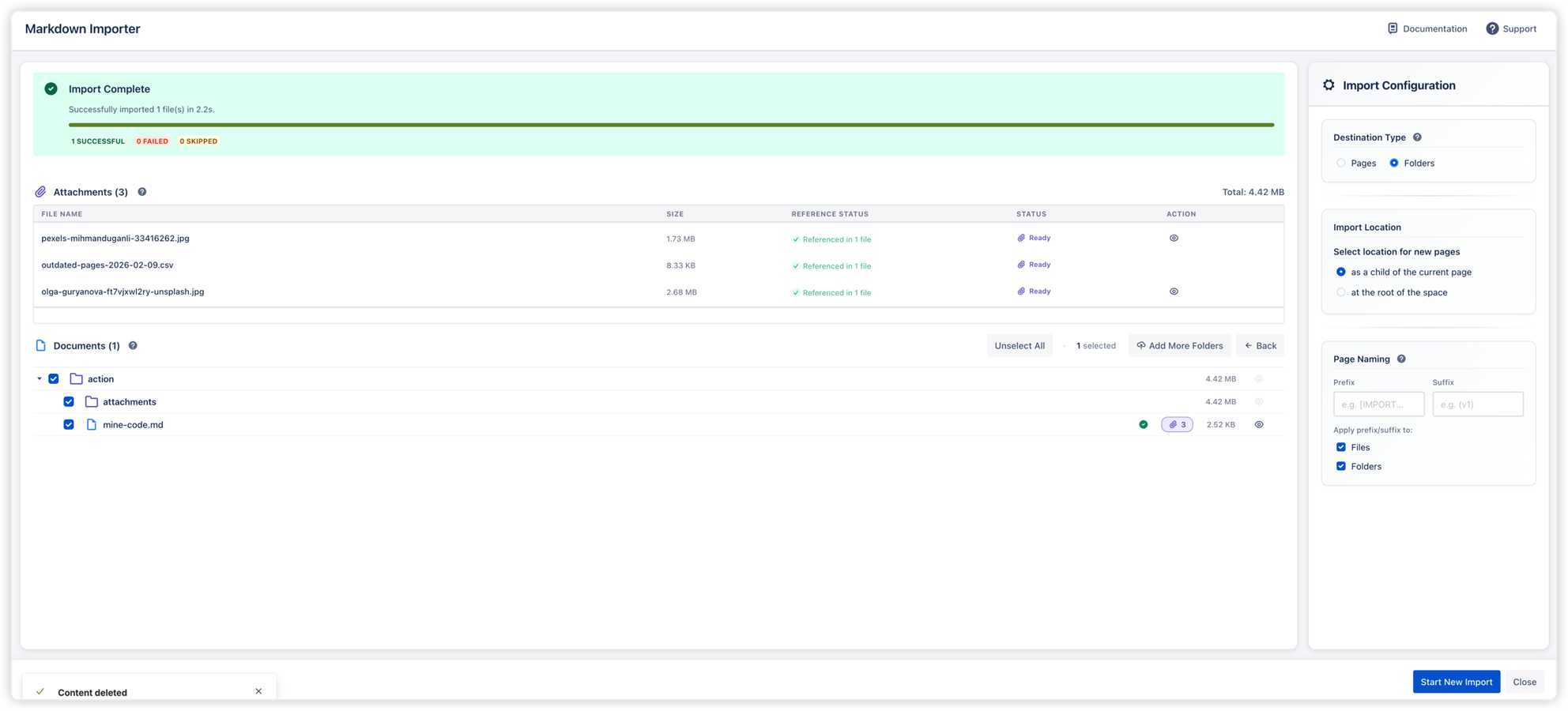Click the green checkmark on Import Complete banner

pos(49,88)
